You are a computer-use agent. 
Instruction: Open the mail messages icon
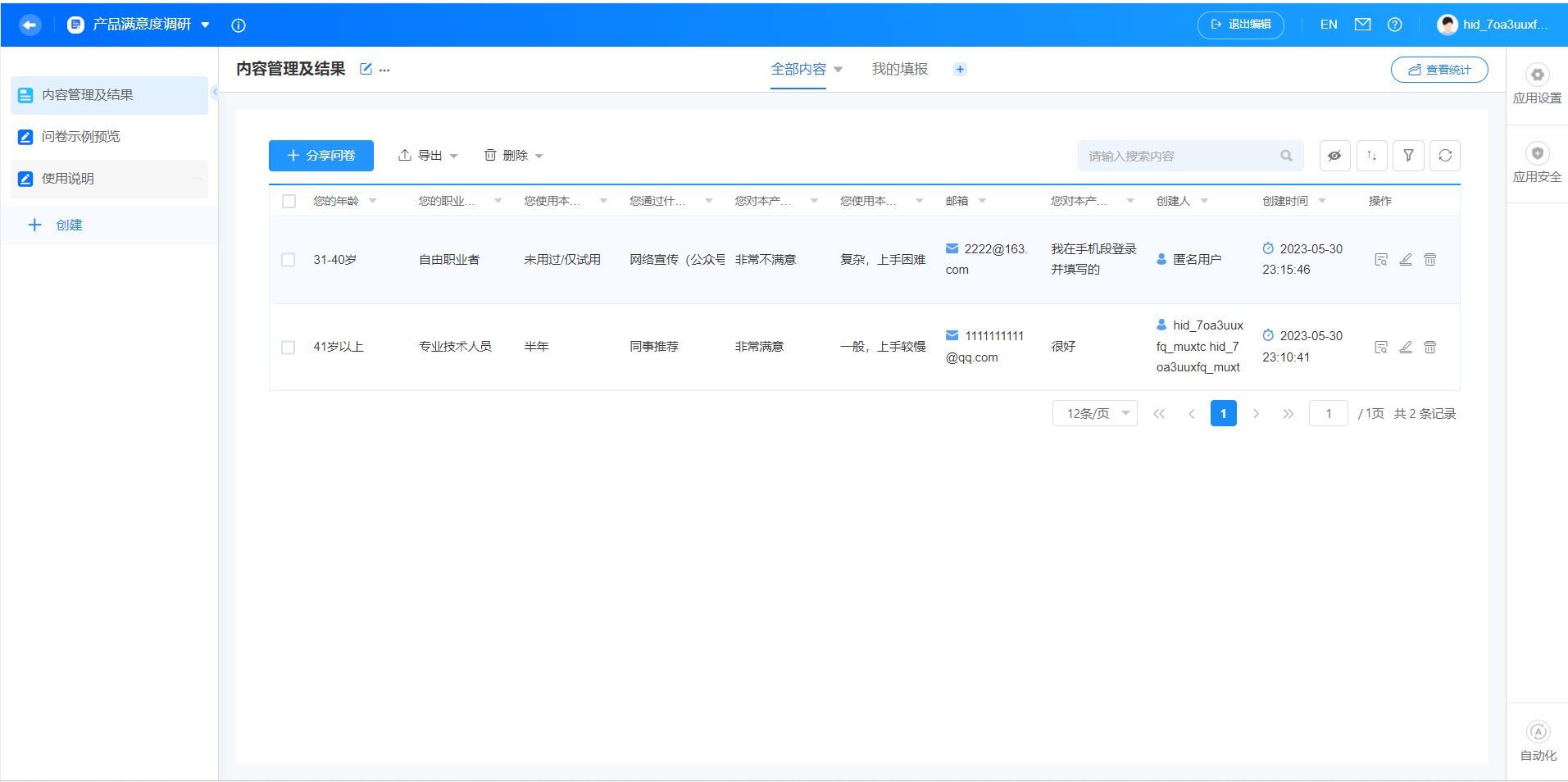(1363, 25)
